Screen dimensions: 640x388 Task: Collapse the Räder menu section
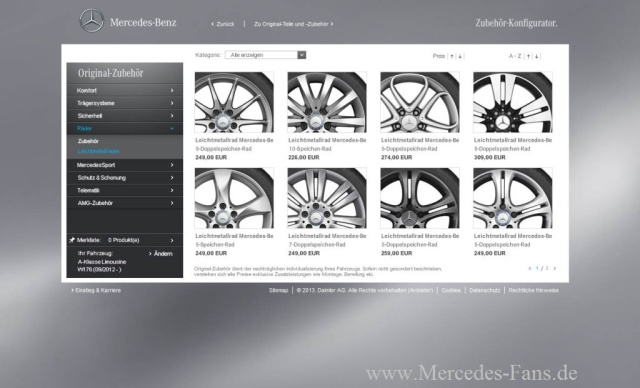click(x=125, y=129)
